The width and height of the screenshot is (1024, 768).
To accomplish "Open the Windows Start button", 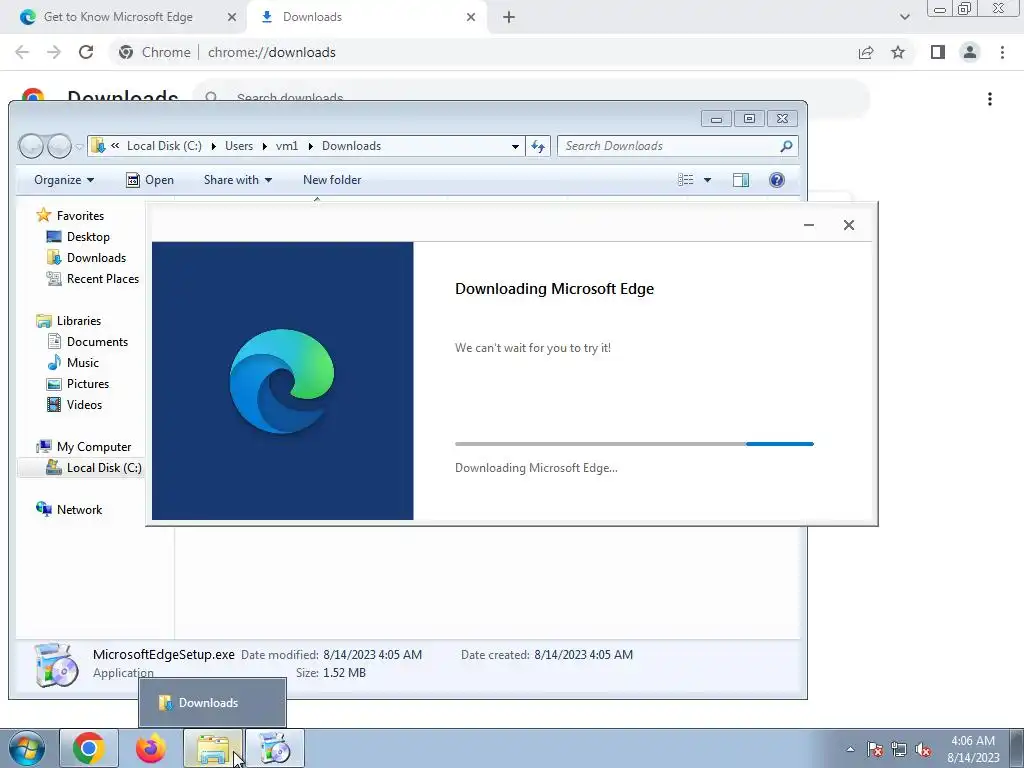I will (x=27, y=748).
